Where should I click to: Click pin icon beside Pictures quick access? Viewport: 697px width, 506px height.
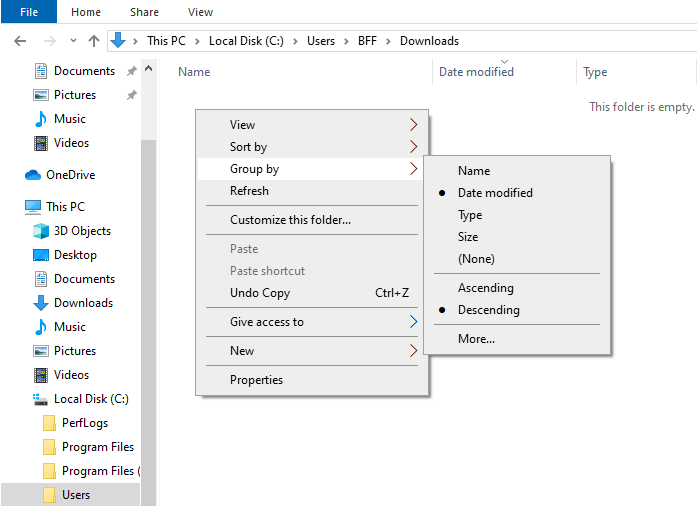pyautogui.click(x=132, y=95)
